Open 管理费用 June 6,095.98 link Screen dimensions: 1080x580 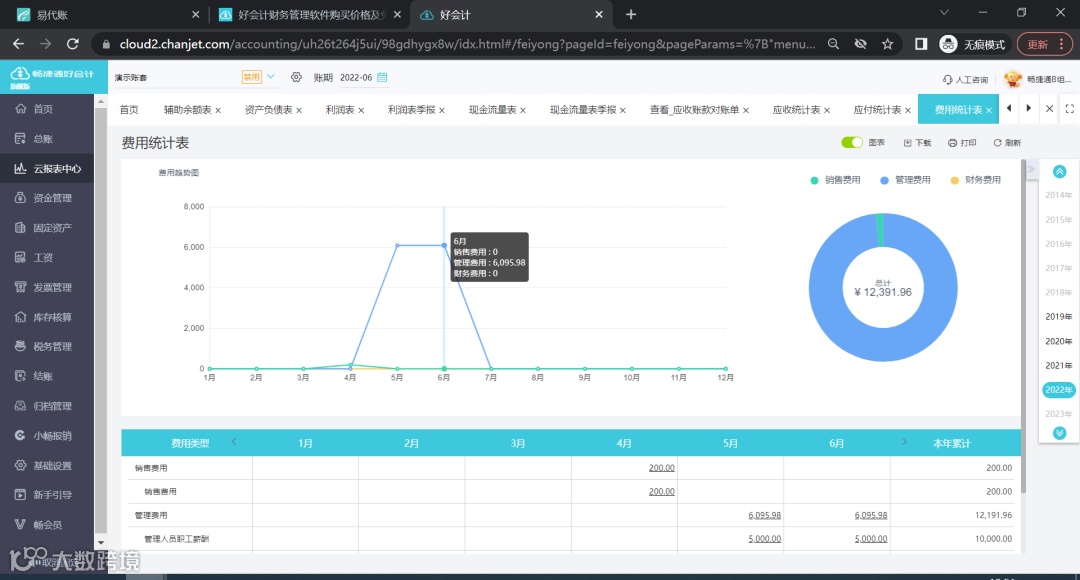(x=871, y=515)
